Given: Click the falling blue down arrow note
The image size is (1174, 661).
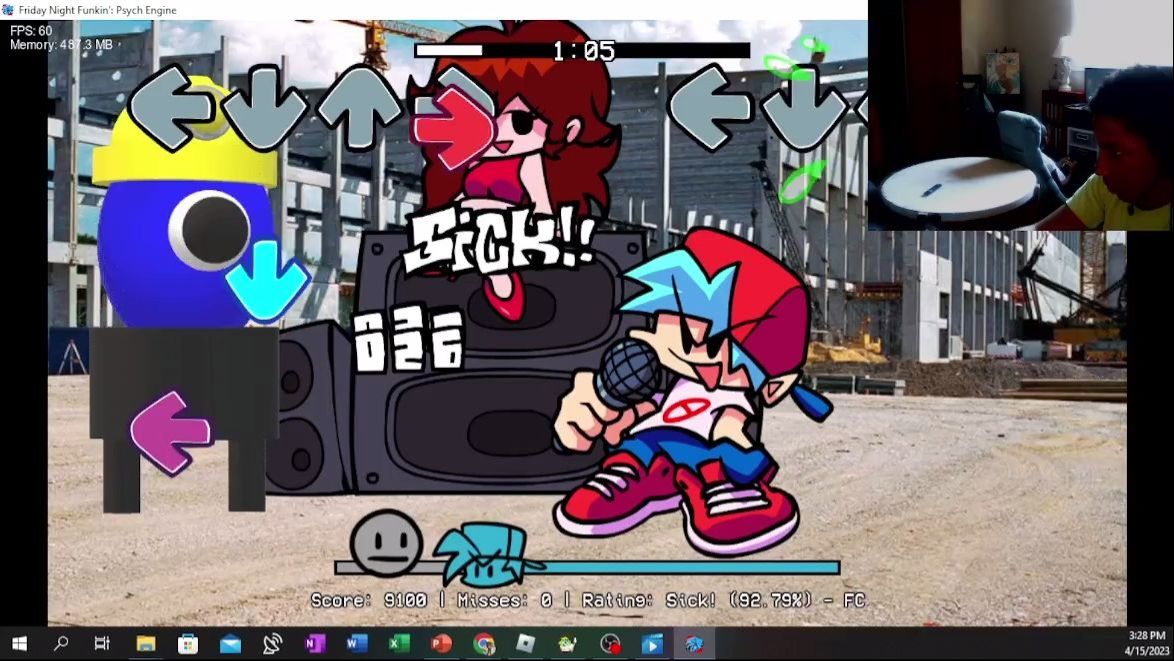Looking at the screenshot, I should 267,281.
